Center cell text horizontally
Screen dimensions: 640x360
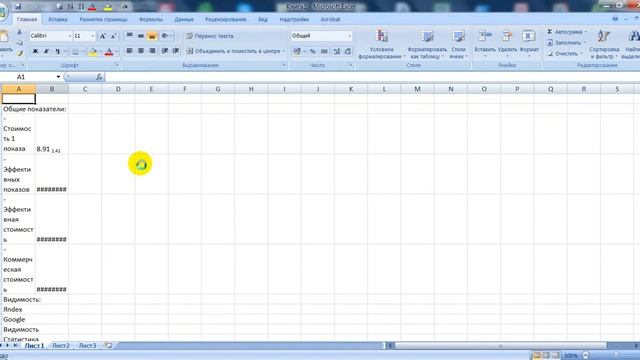(x=141, y=51)
